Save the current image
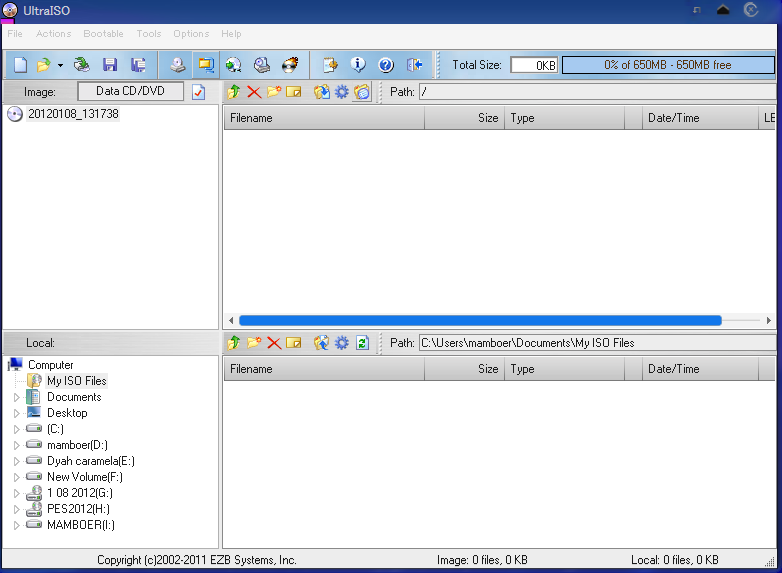This screenshot has height=573, width=782. (x=110, y=65)
